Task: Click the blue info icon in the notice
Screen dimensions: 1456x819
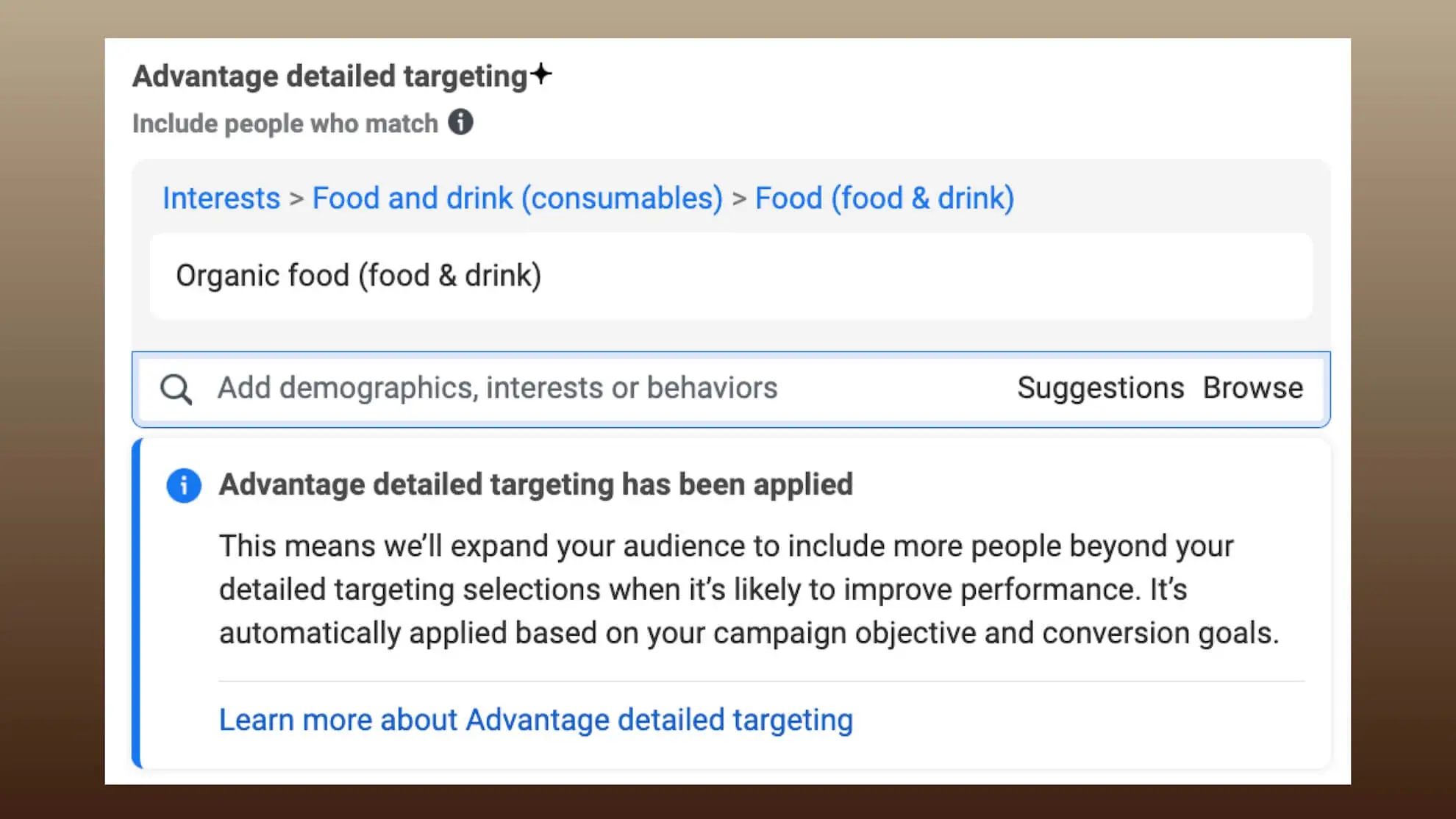Action: click(184, 485)
